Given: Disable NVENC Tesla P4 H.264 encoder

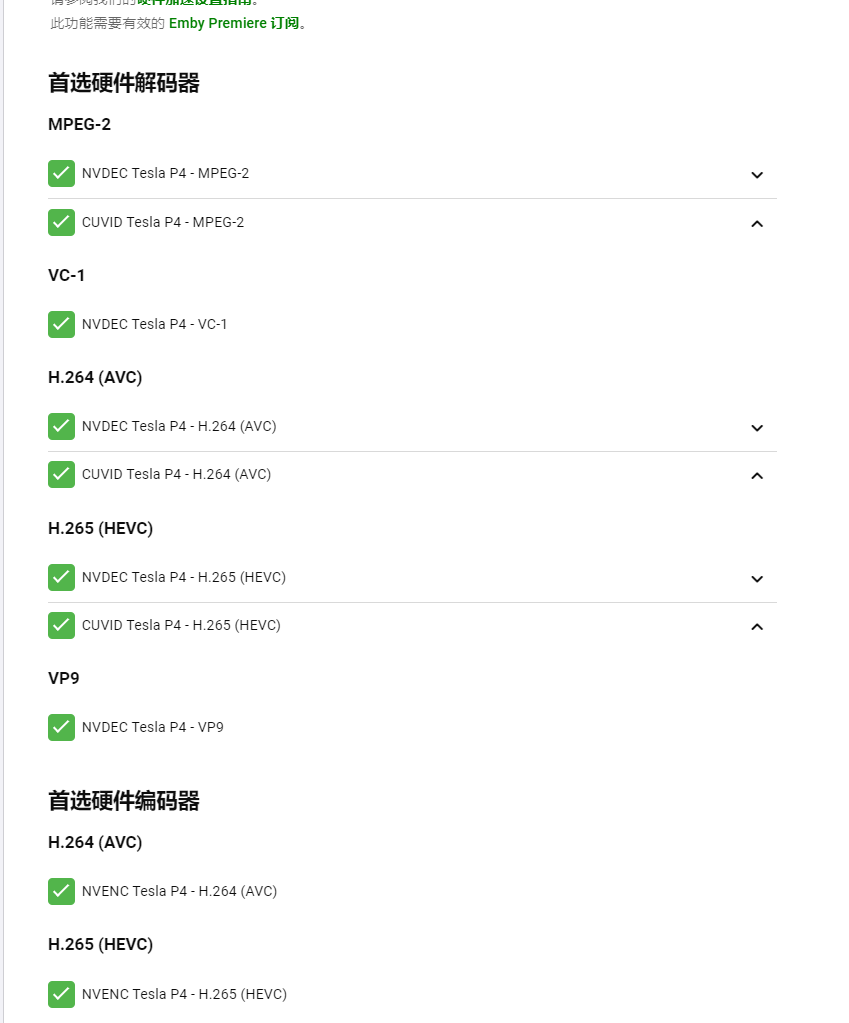Looking at the screenshot, I should click(x=61, y=891).
